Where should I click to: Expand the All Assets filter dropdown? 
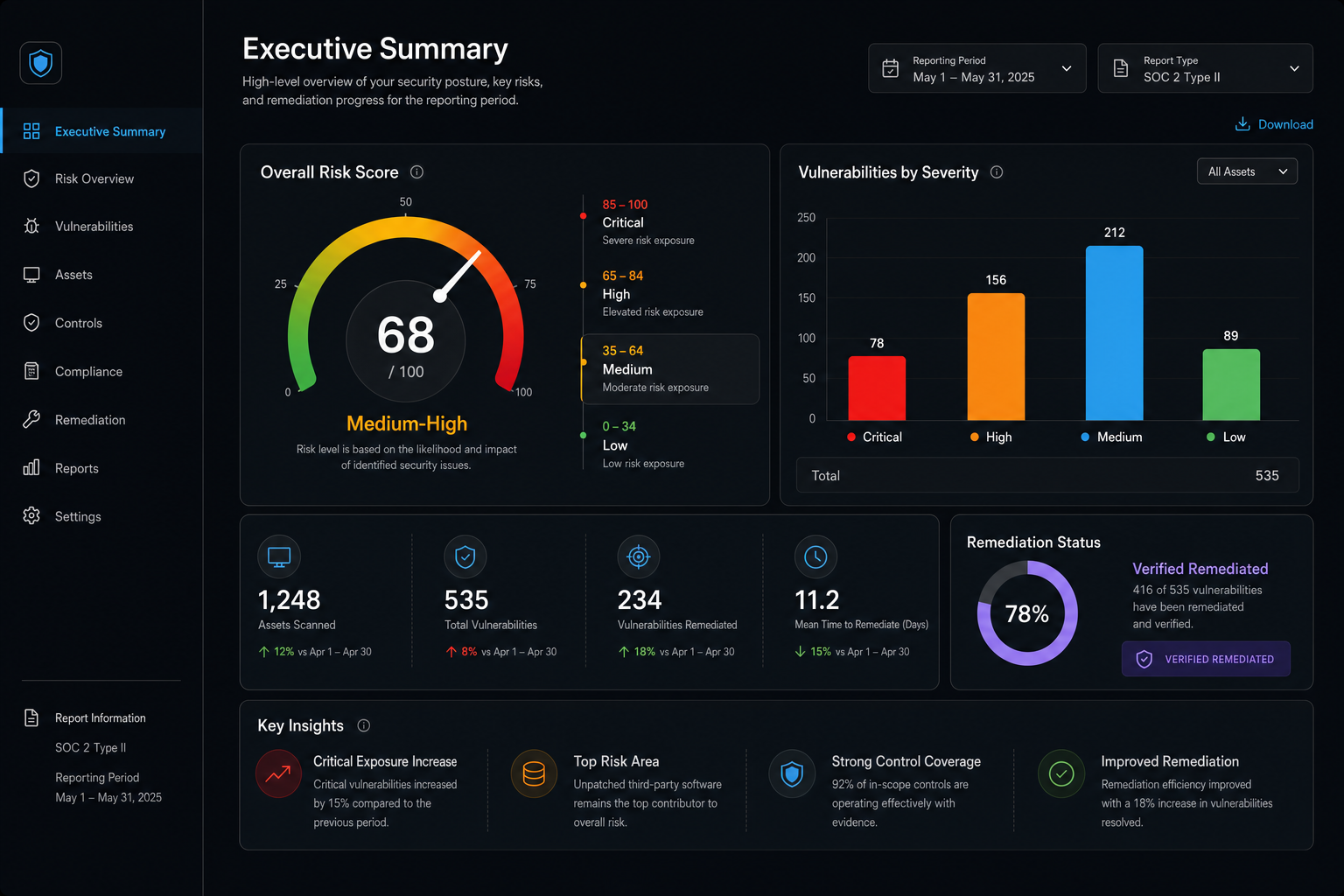(x=1247, y=171)
